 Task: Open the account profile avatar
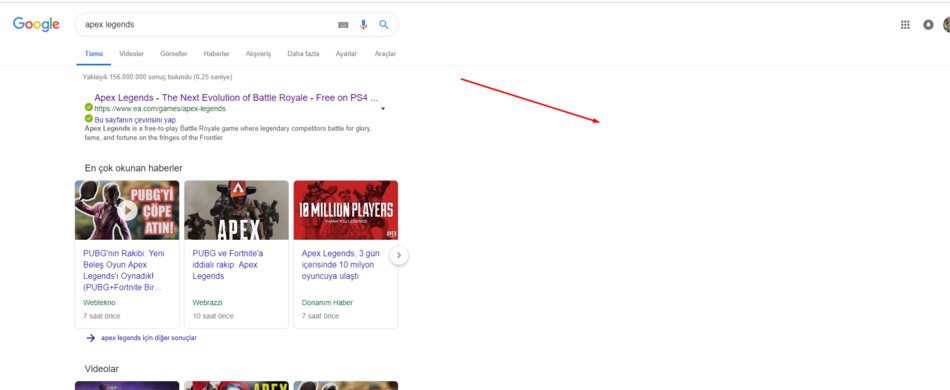[946, 25]
